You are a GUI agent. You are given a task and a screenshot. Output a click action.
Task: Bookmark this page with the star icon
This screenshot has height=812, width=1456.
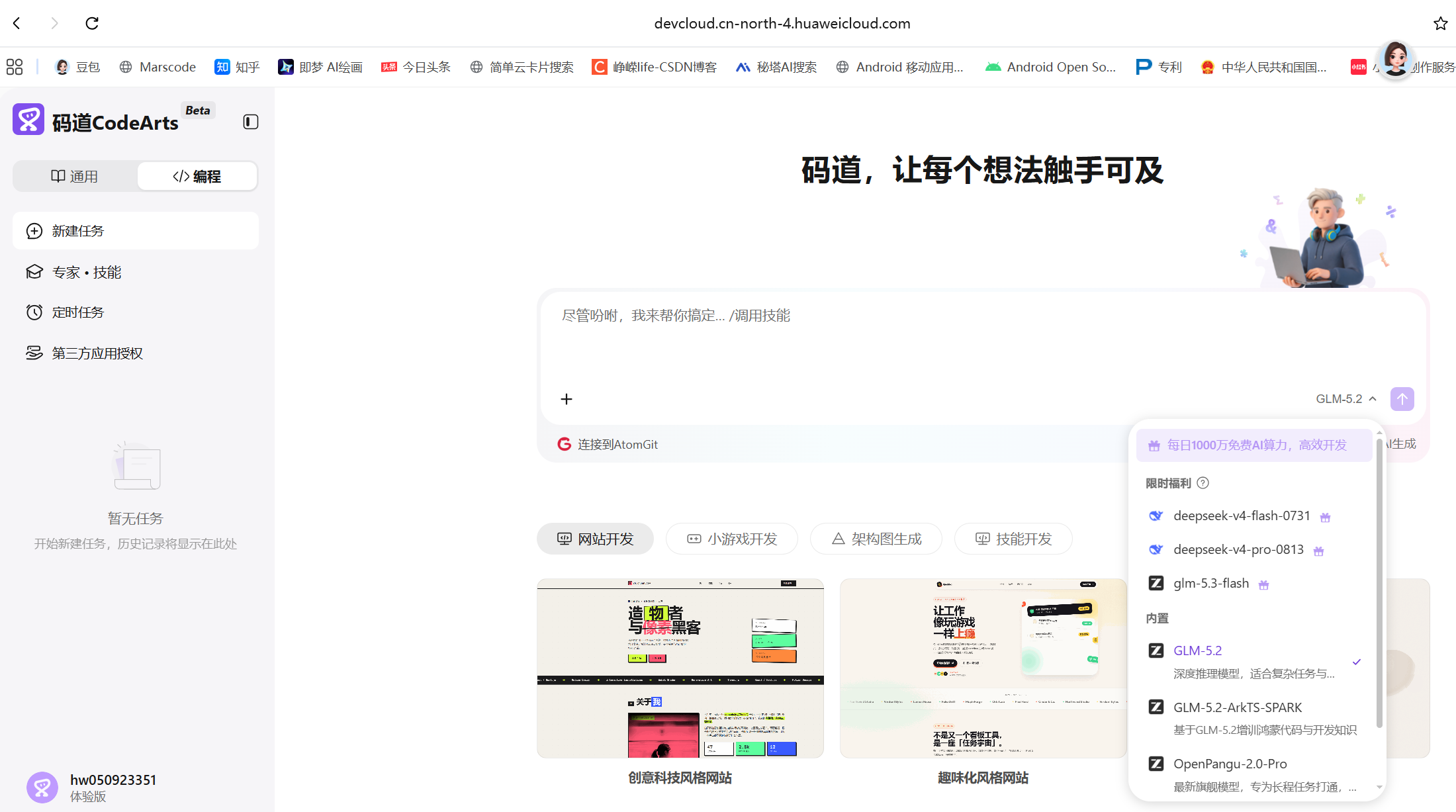pyautogui.click(x=1440, y=23)
